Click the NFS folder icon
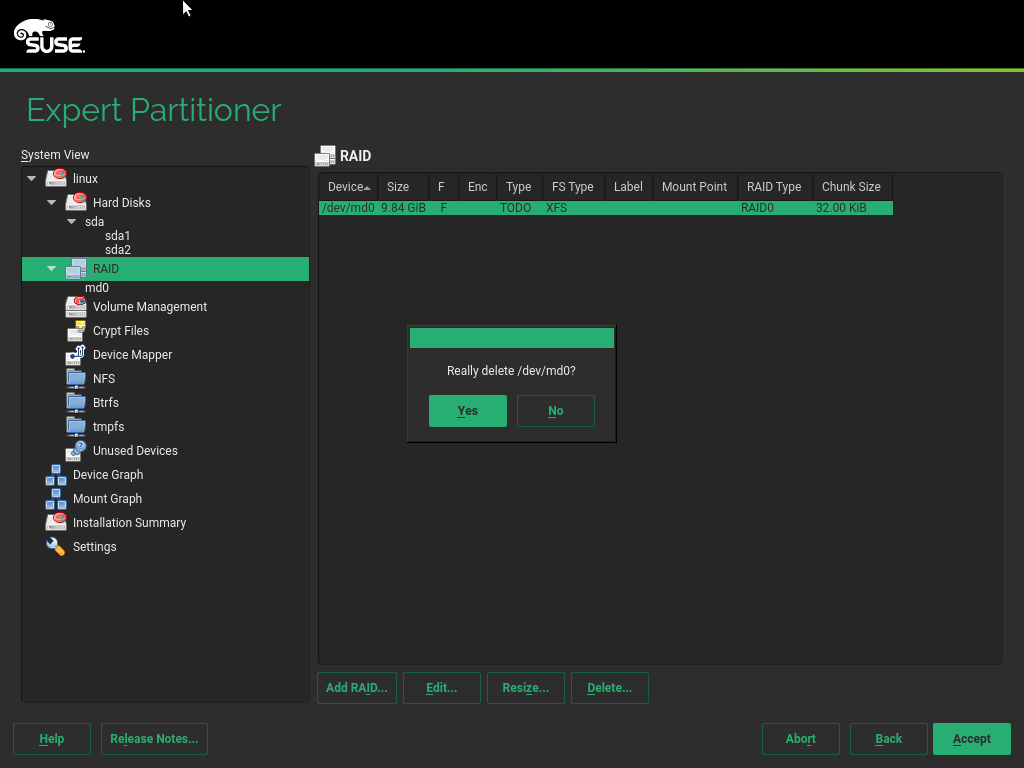The image size is (1024, 768). click(76, 378)
